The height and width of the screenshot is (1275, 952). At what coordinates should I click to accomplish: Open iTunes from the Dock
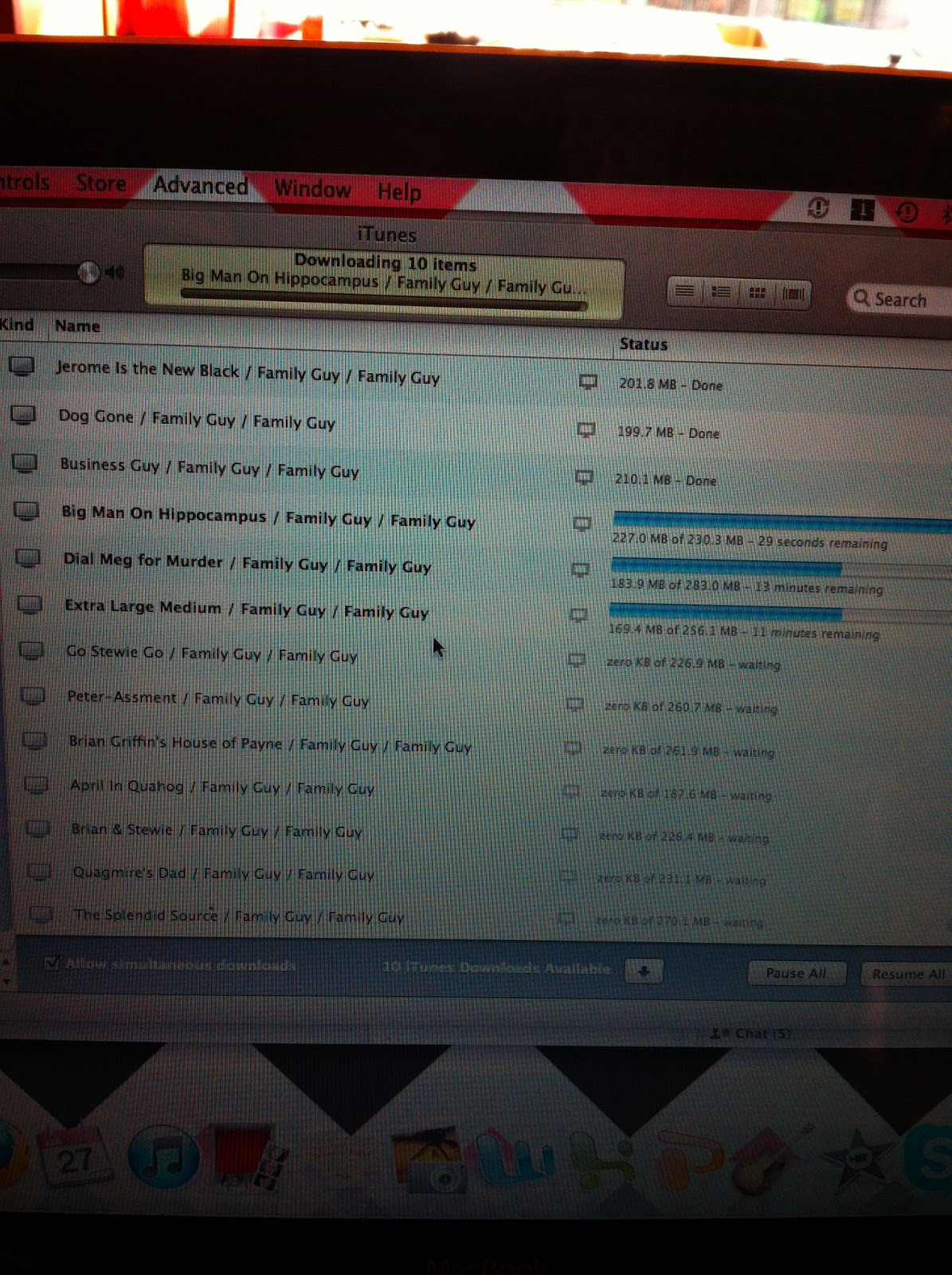click(x=164, y=1157)
